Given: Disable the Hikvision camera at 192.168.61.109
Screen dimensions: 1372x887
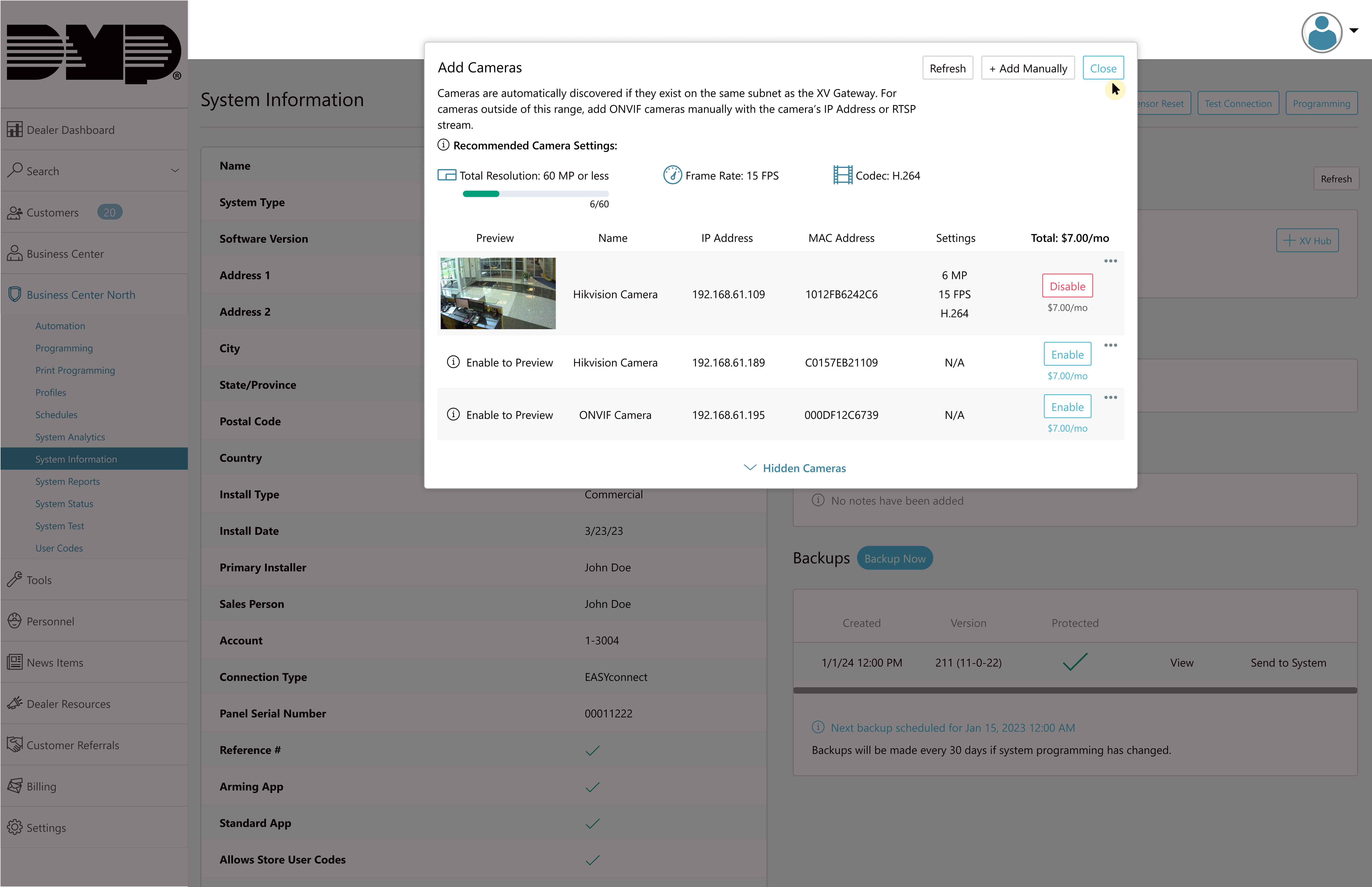Looking at the screenshot, I should click(1067, 286).
